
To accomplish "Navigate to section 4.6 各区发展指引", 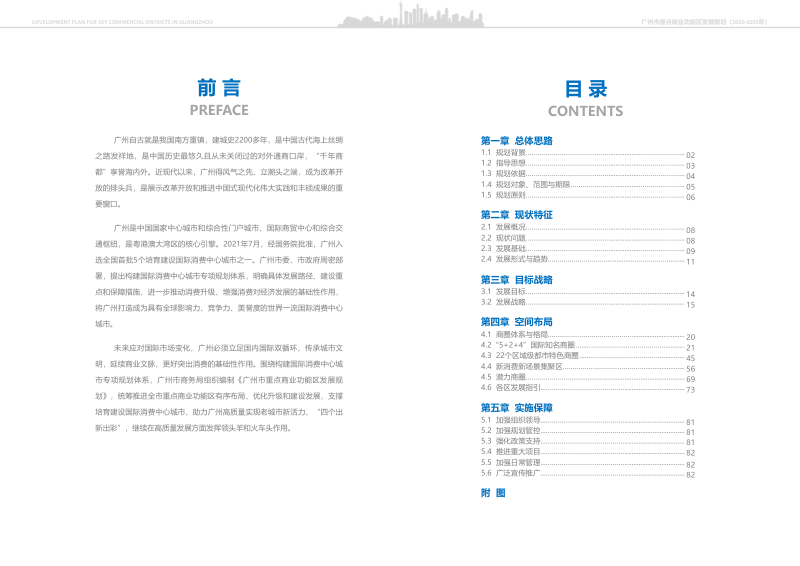I will (x=510, y=387).
